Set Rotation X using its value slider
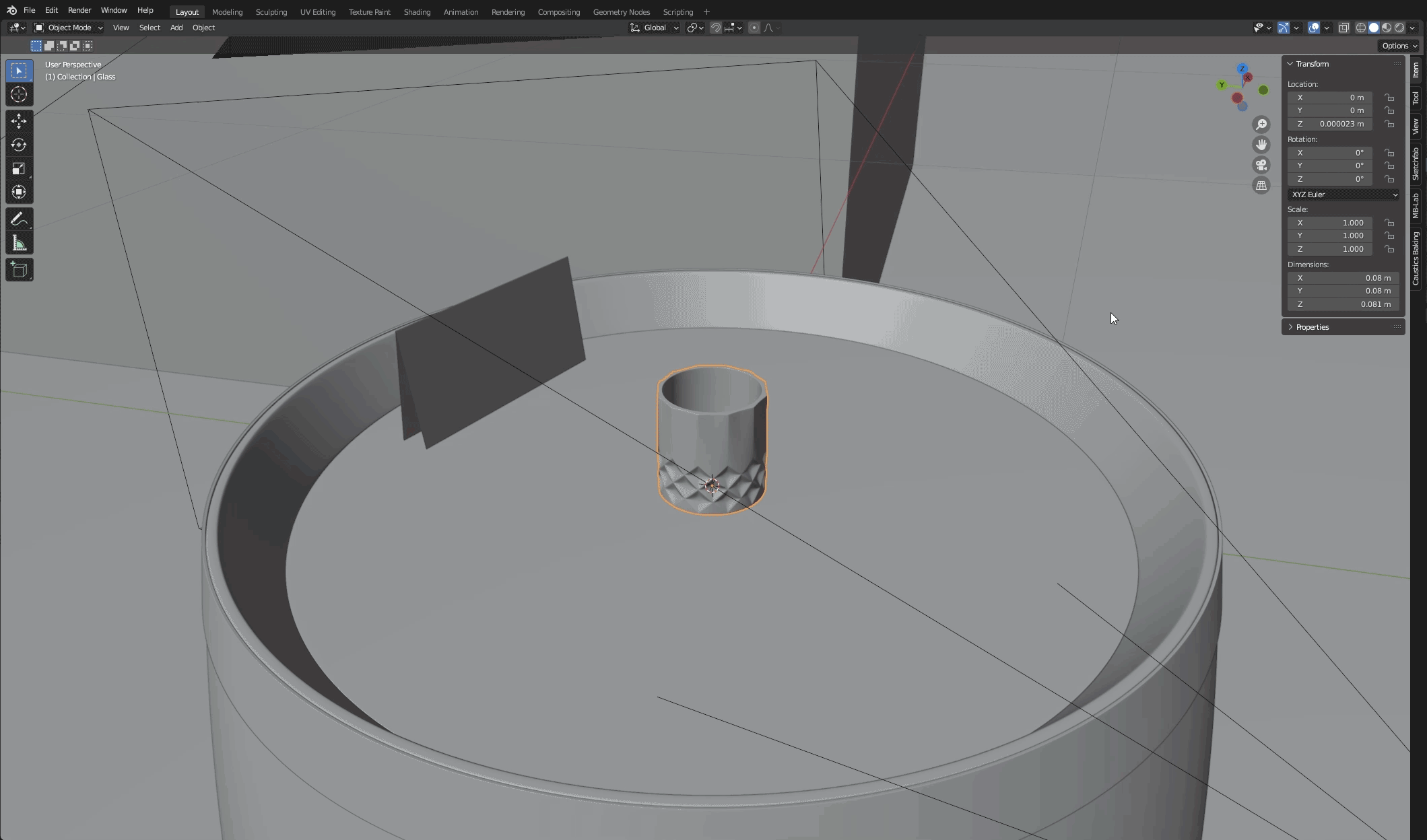1427x840 pixels. [1329, 153]
